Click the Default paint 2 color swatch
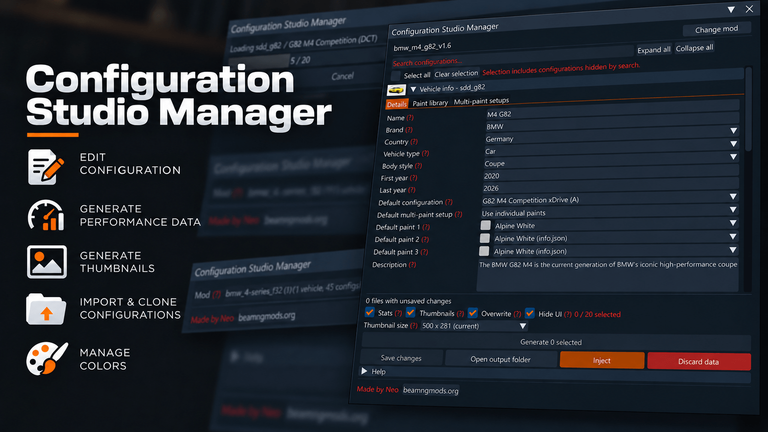This screenshot has height=432, width=768. tap(484, 238)
